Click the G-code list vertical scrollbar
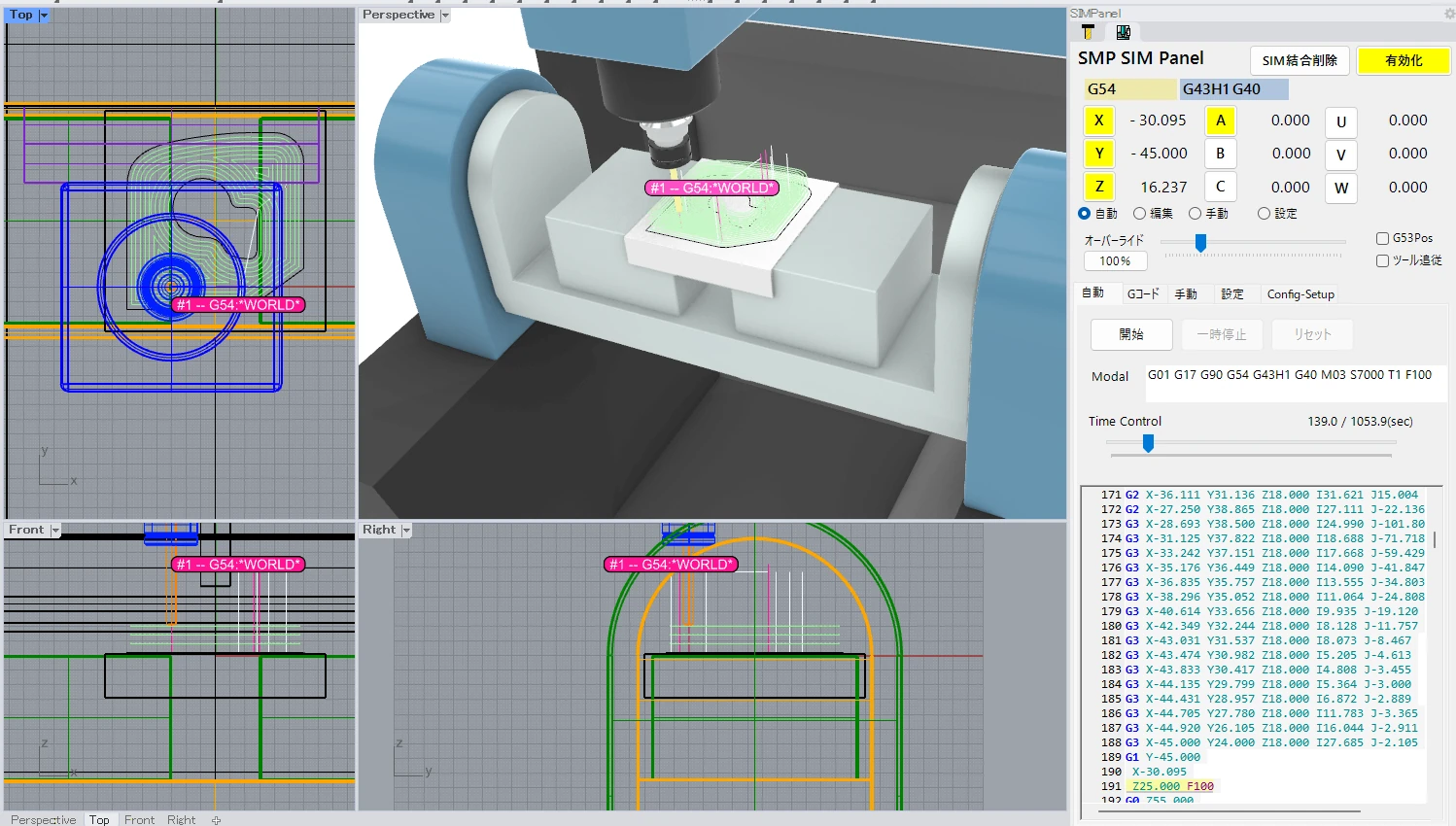Viewport: 1456px width, 826px height. coord(1435,538)
